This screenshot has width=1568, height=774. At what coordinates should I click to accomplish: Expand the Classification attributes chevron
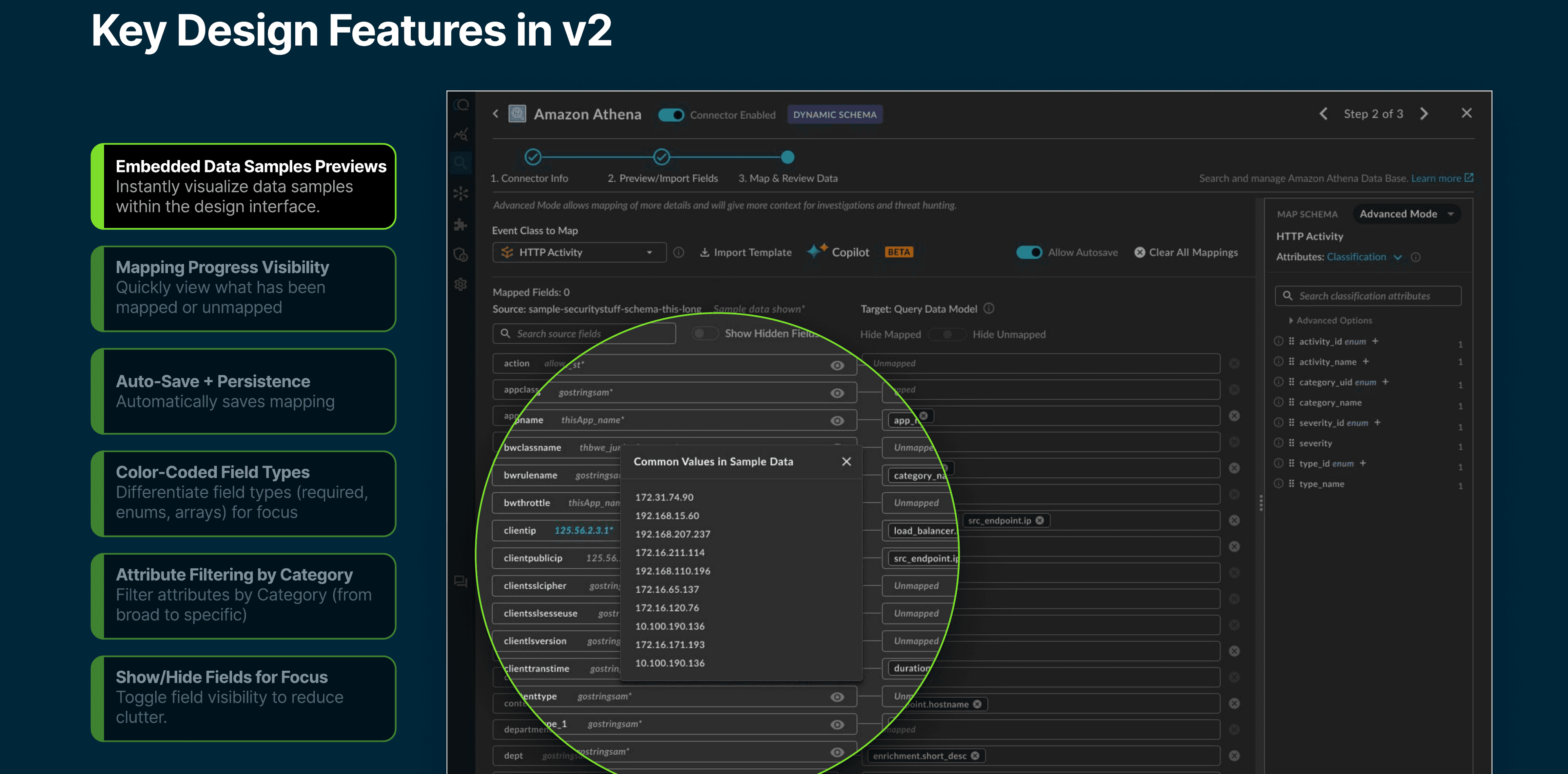(x=1398, y=258)
